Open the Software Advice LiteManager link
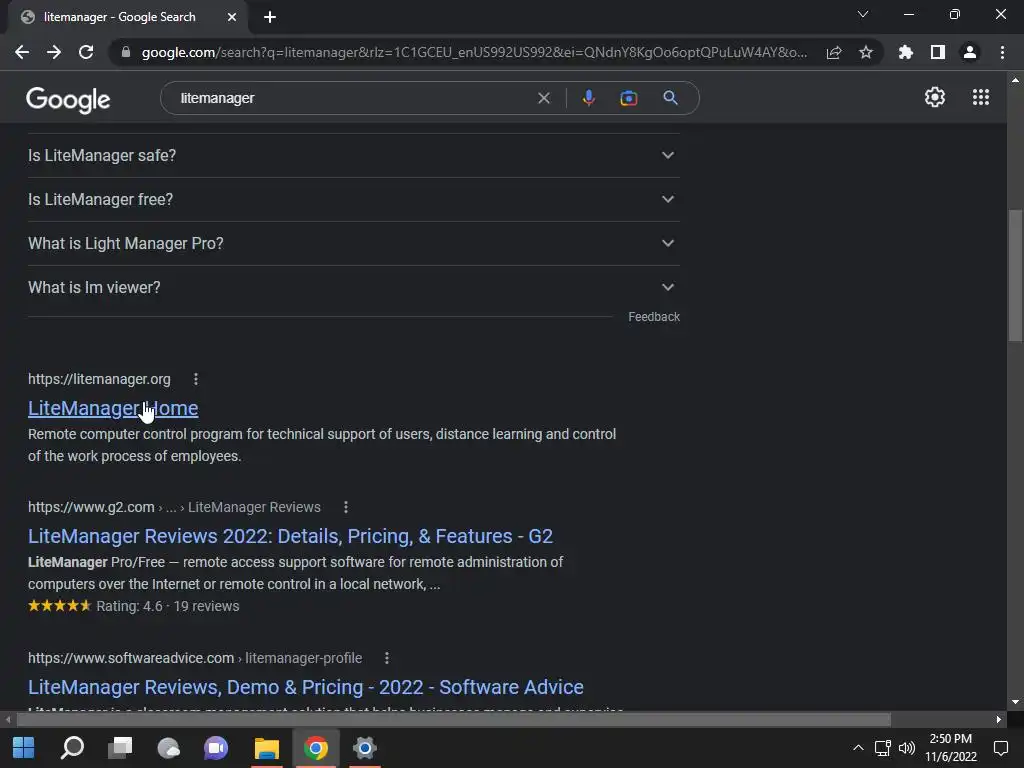Image resolution: width=1024 pixels, height=768 pixels. coord(306,687)
